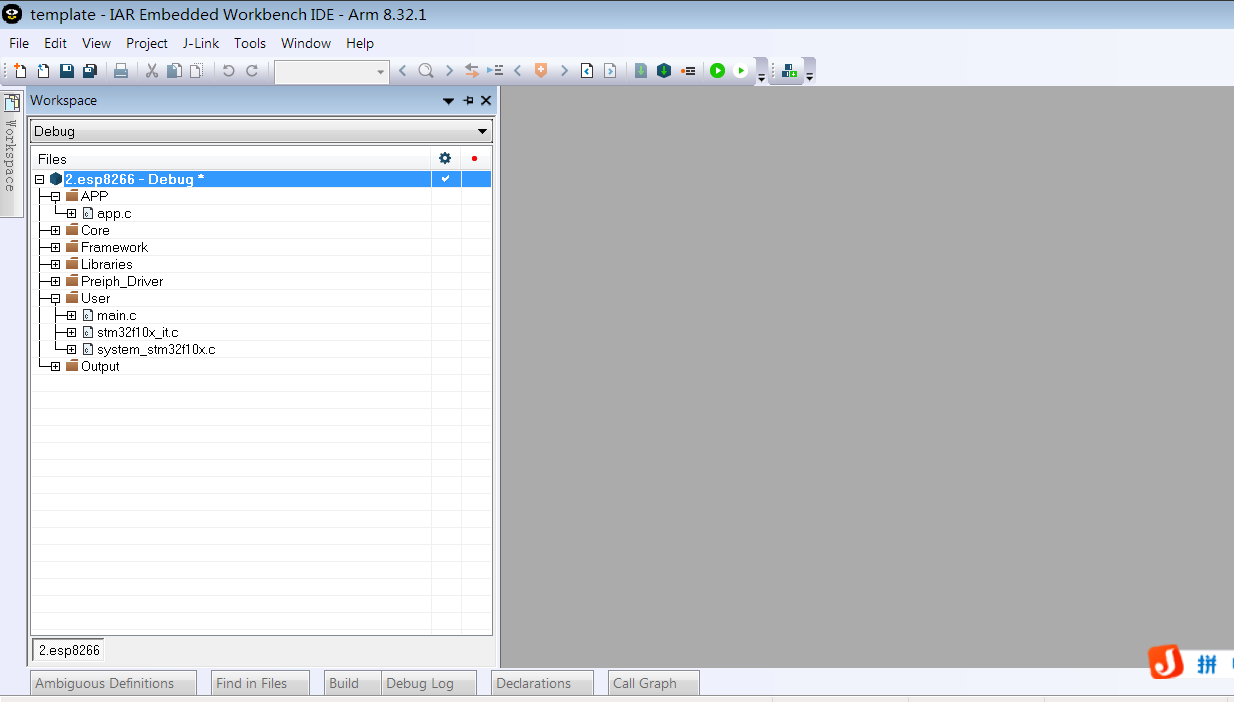The image size is (1234, 702).
Task: Click the Save All toolbar icon
Action: click(90, 71)
